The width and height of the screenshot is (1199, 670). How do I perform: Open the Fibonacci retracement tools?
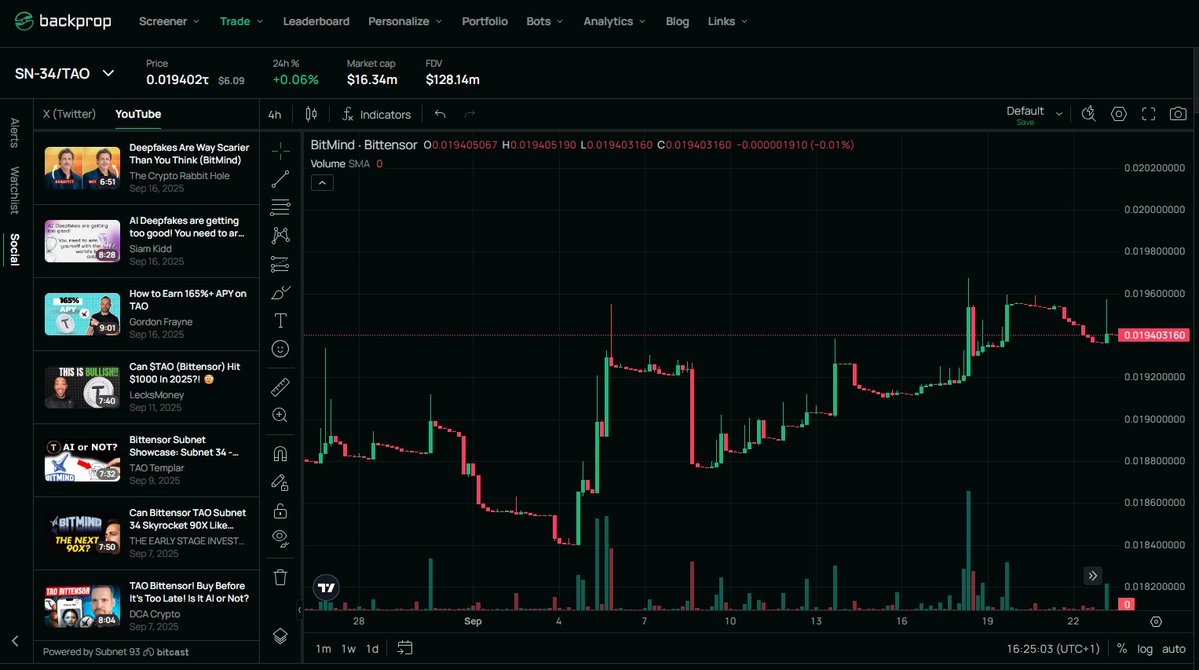280,207
